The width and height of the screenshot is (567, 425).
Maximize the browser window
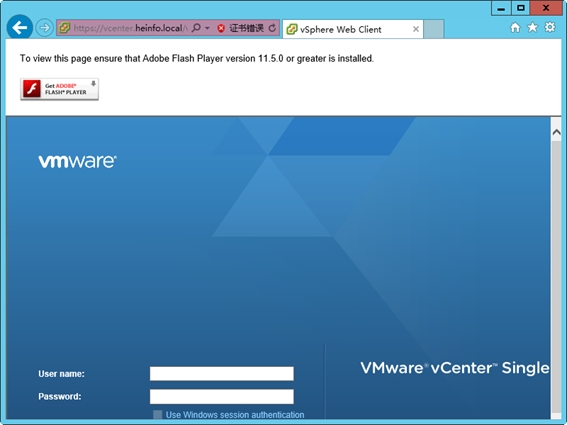[520, 8]
